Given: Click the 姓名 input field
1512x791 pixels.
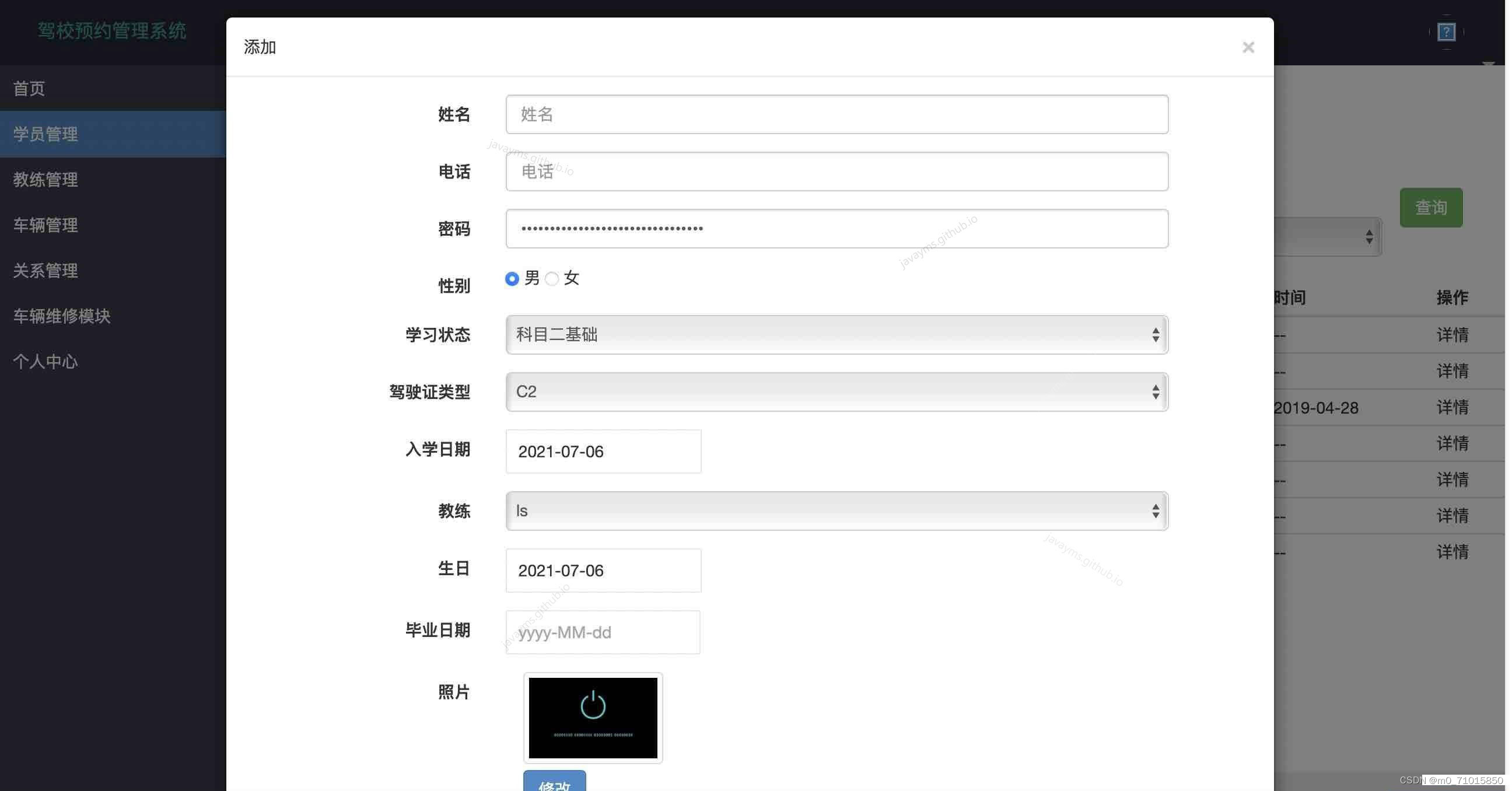Looking at the screenshot, I should pyautogui.click(x=836, y=114).
